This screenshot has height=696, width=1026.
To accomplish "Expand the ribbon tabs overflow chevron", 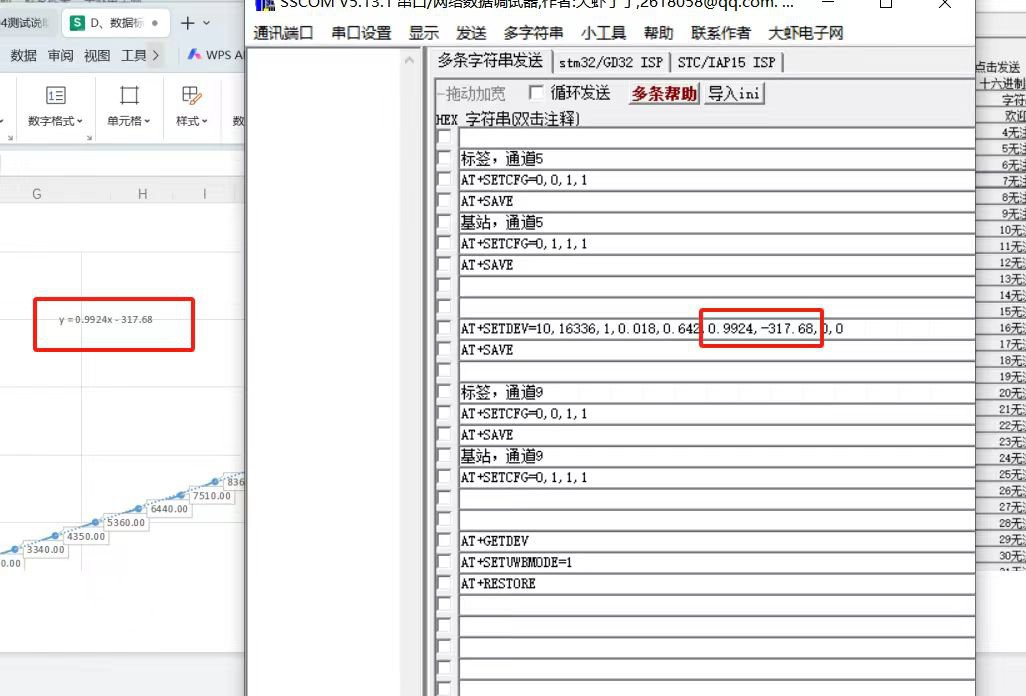I will [x=156, y=55].
